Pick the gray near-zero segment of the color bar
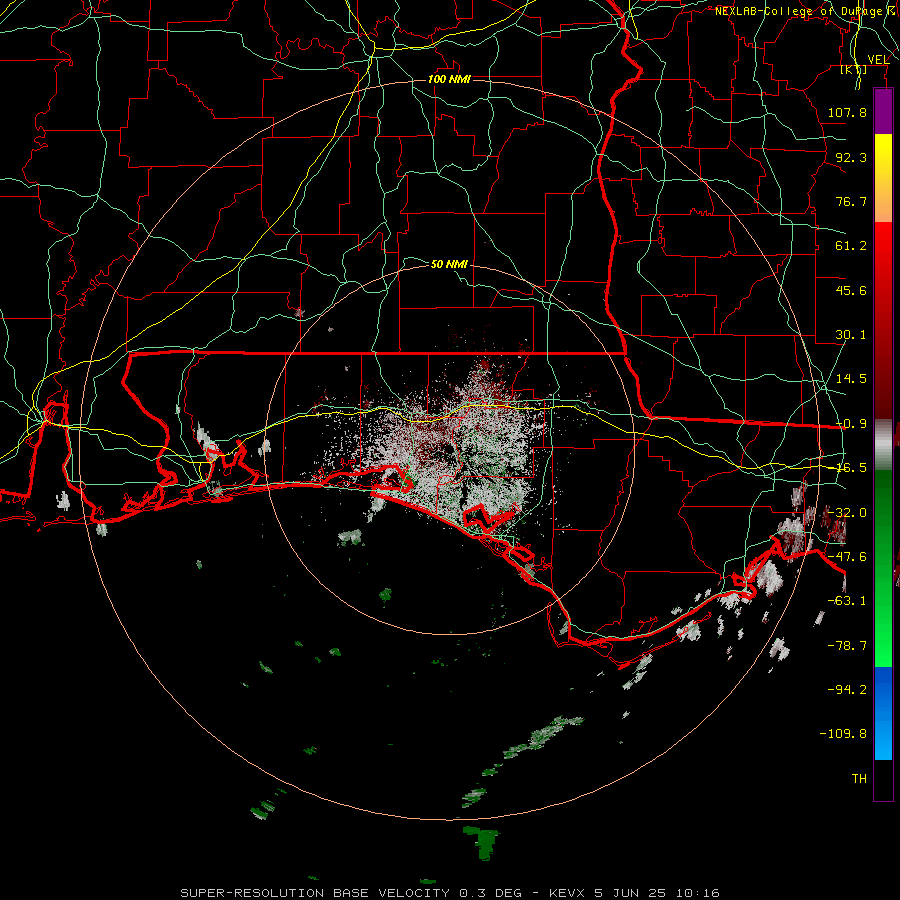Image resolution: width=900 pixels, height=900 pixels. (883, 445)
